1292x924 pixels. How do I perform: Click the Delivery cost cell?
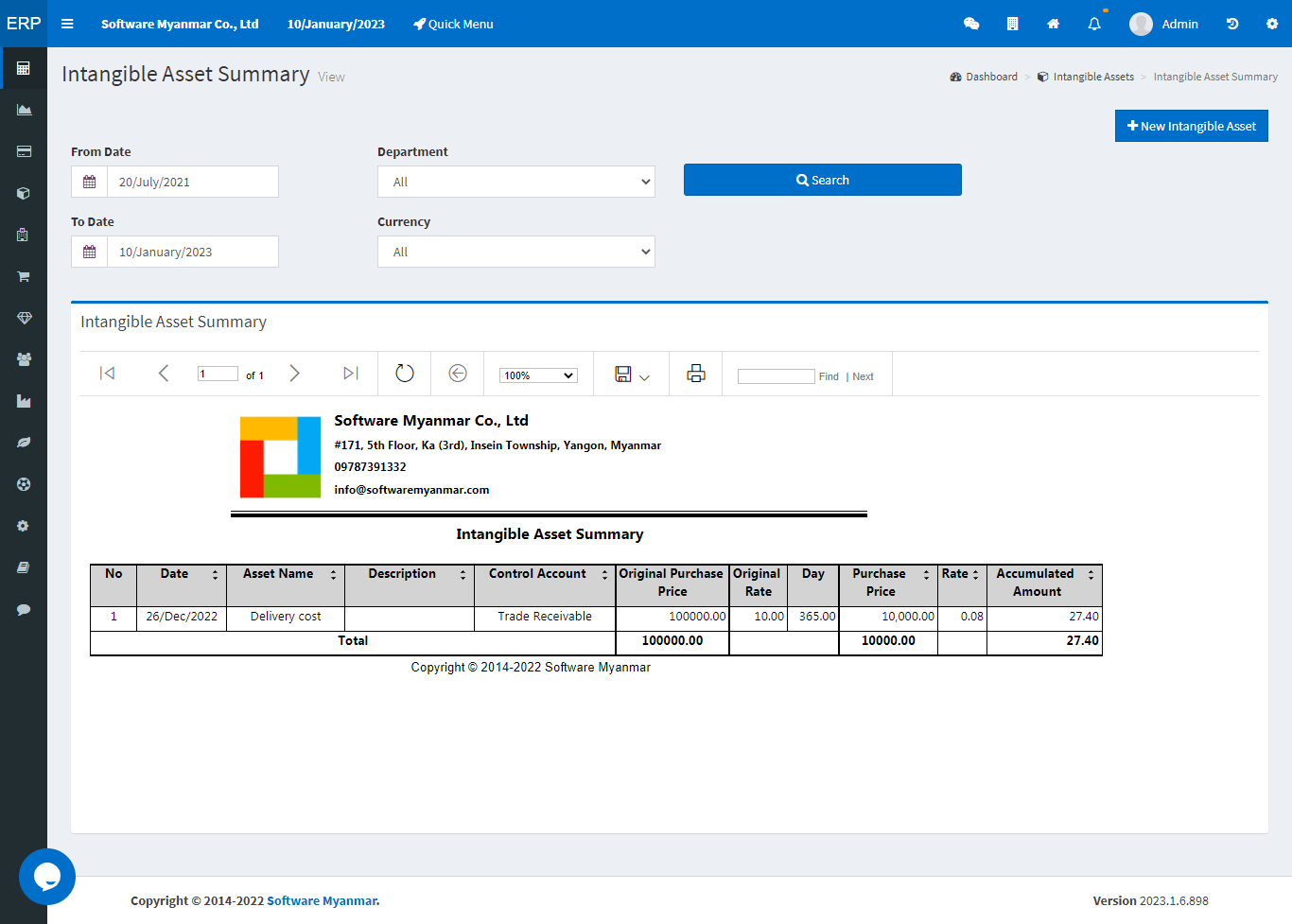coord(286,617)
